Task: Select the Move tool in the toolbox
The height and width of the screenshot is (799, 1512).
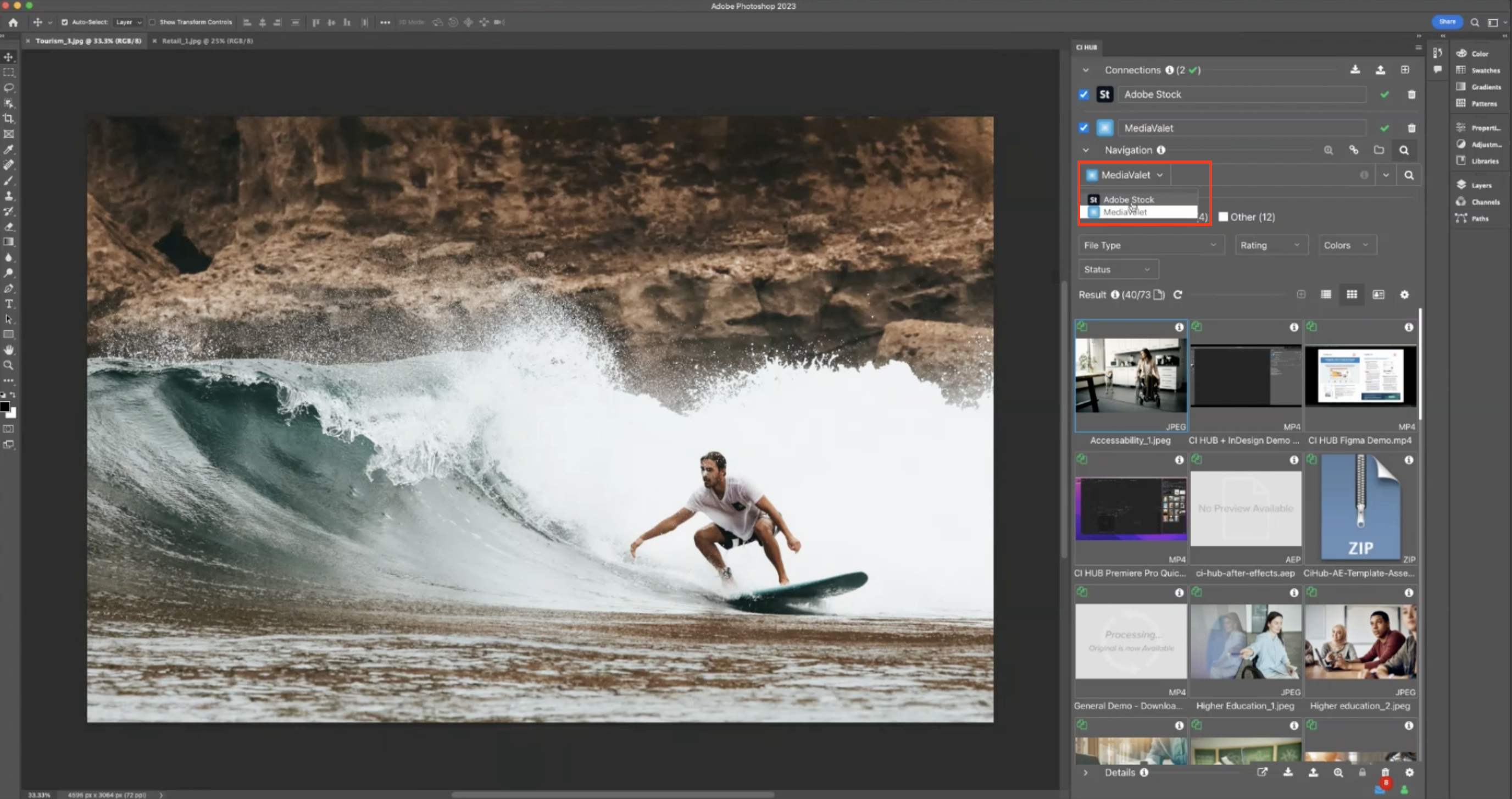Action: (x=9, y=57)
